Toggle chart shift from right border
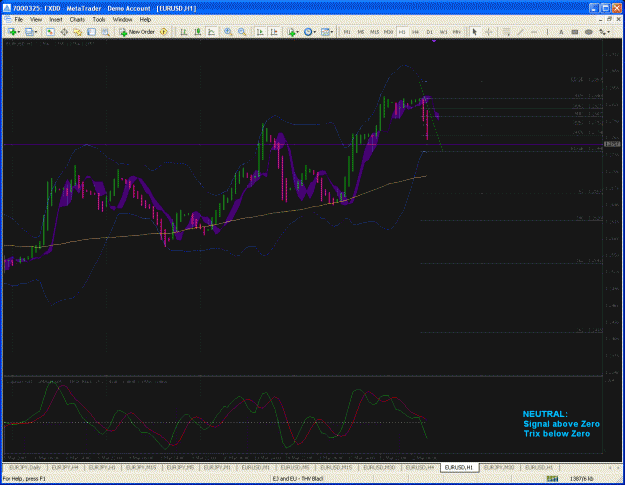625x485 pixels. pos(274,32)
